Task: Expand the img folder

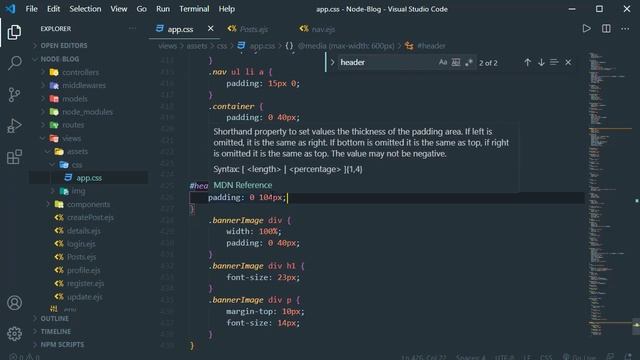Action: click(x=78, y=191)
